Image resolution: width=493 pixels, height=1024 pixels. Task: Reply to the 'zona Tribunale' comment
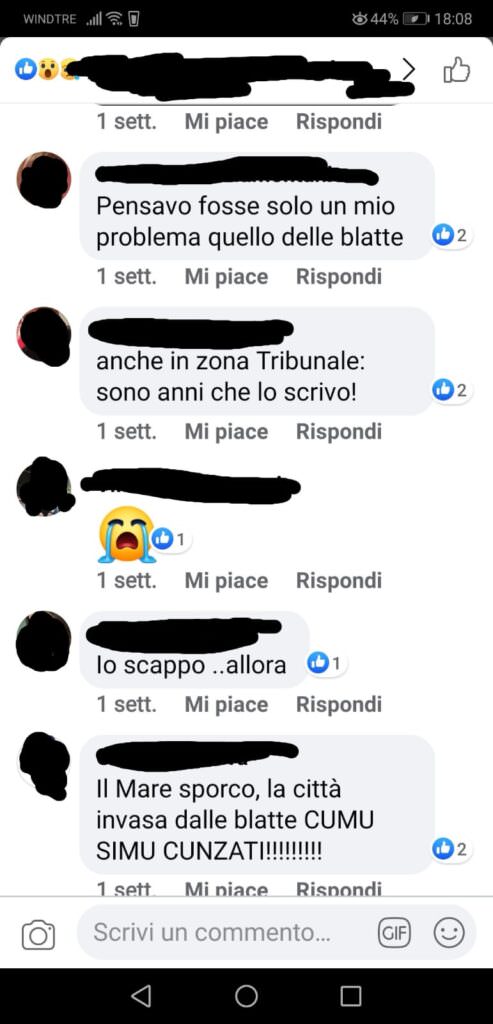[338, 432]
